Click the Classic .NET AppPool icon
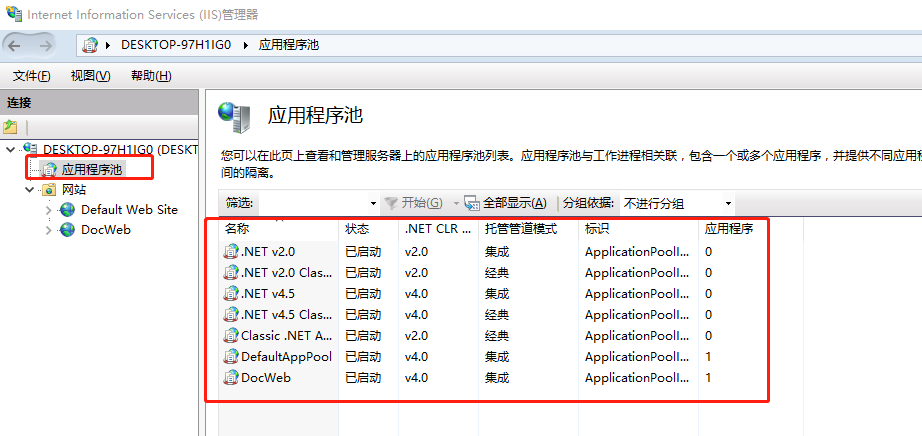Image resolution: width=922 pixels, height=436 pixels. pos(231,335)
